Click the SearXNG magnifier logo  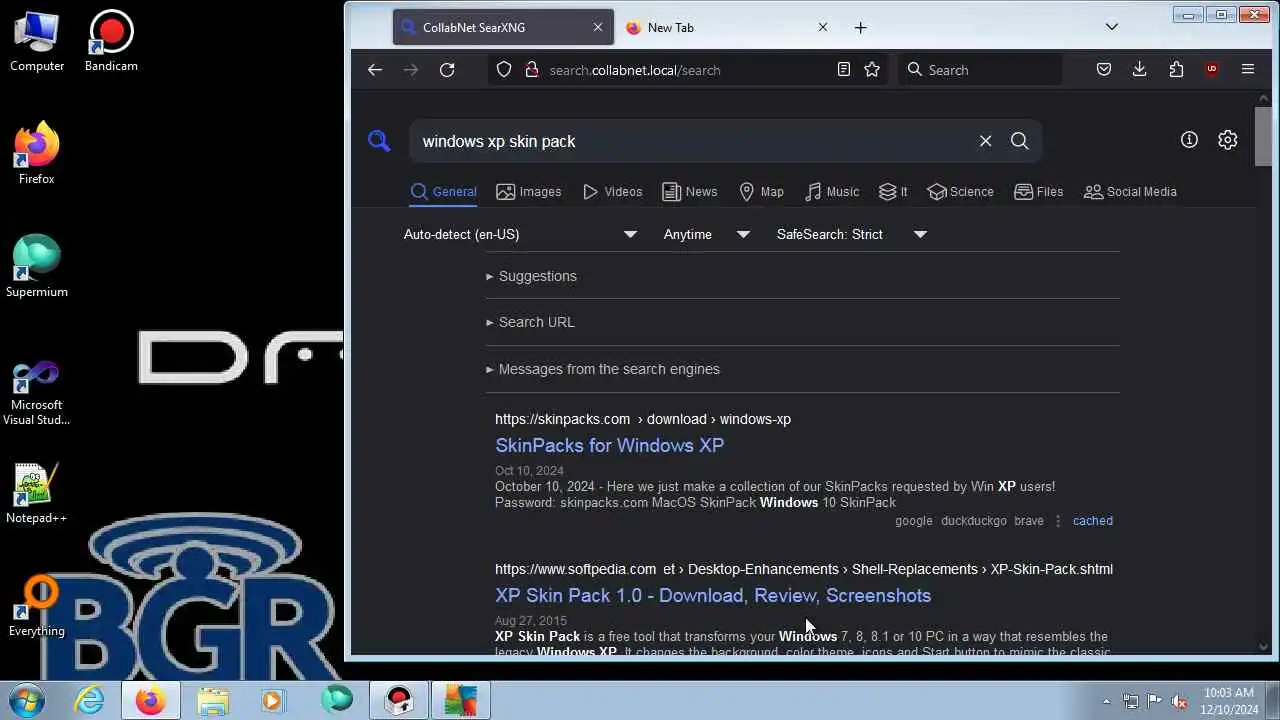379,141
